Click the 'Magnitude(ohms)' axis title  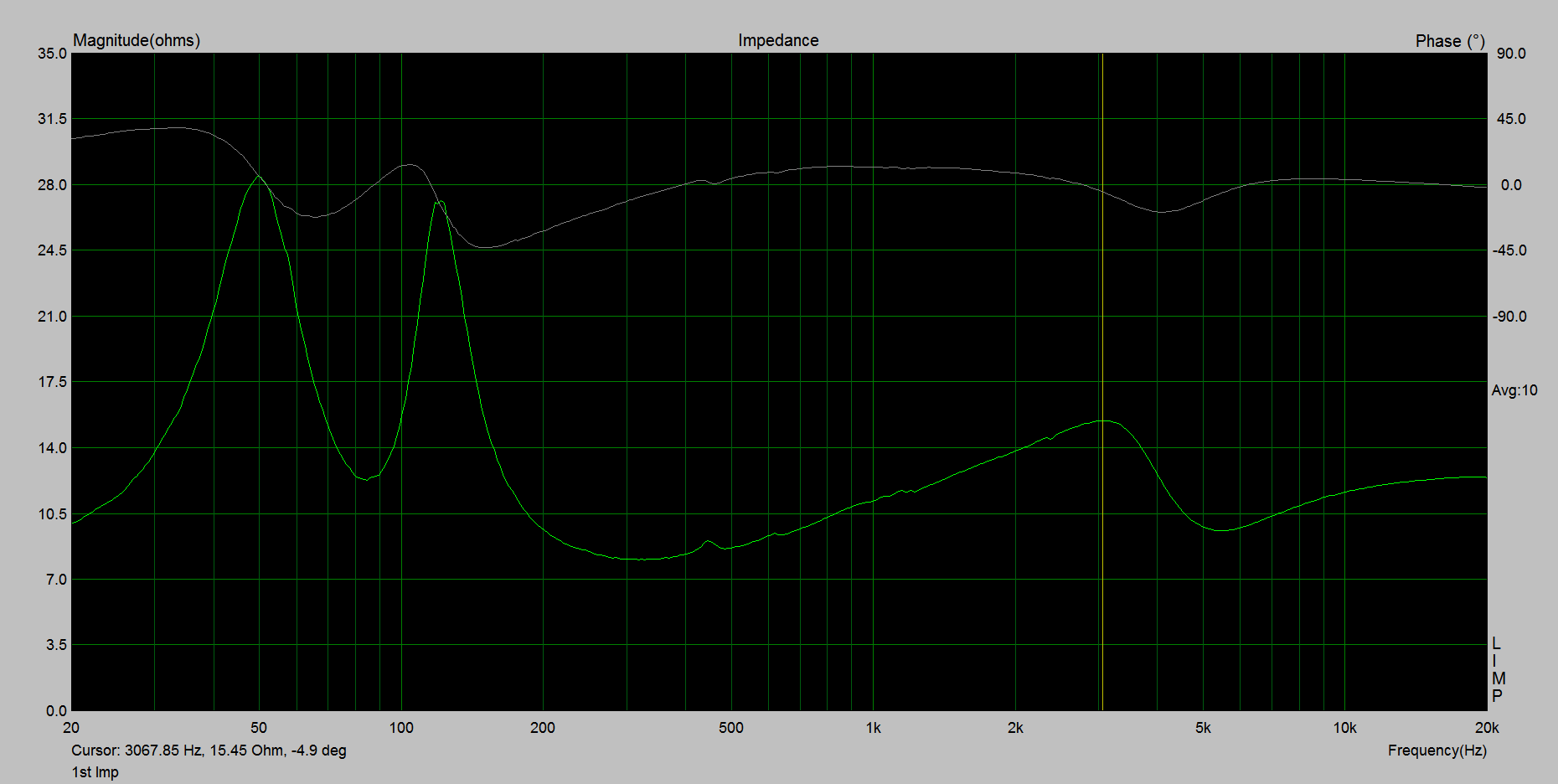click(x=137, y=40)
